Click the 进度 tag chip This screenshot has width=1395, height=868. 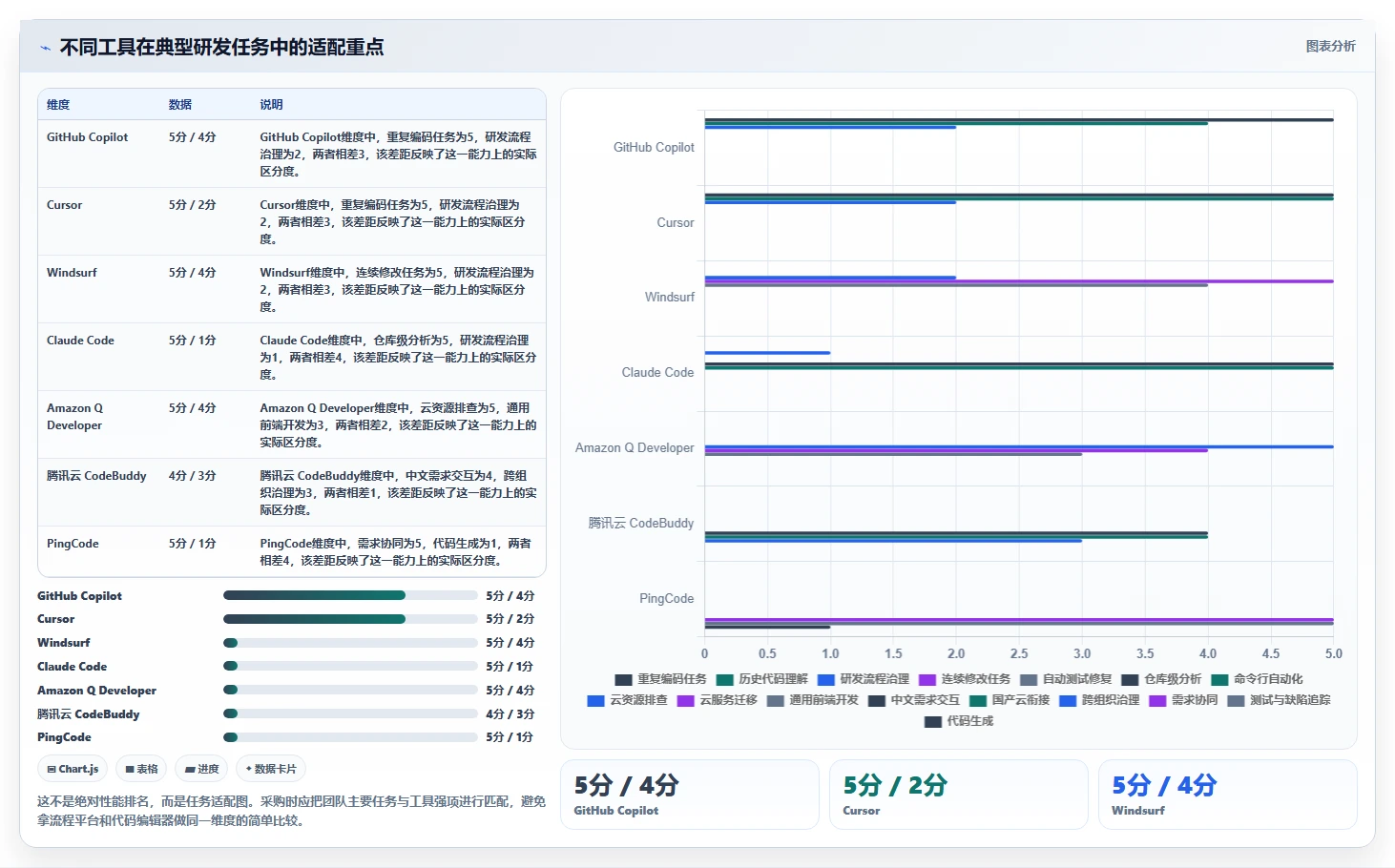201,769
